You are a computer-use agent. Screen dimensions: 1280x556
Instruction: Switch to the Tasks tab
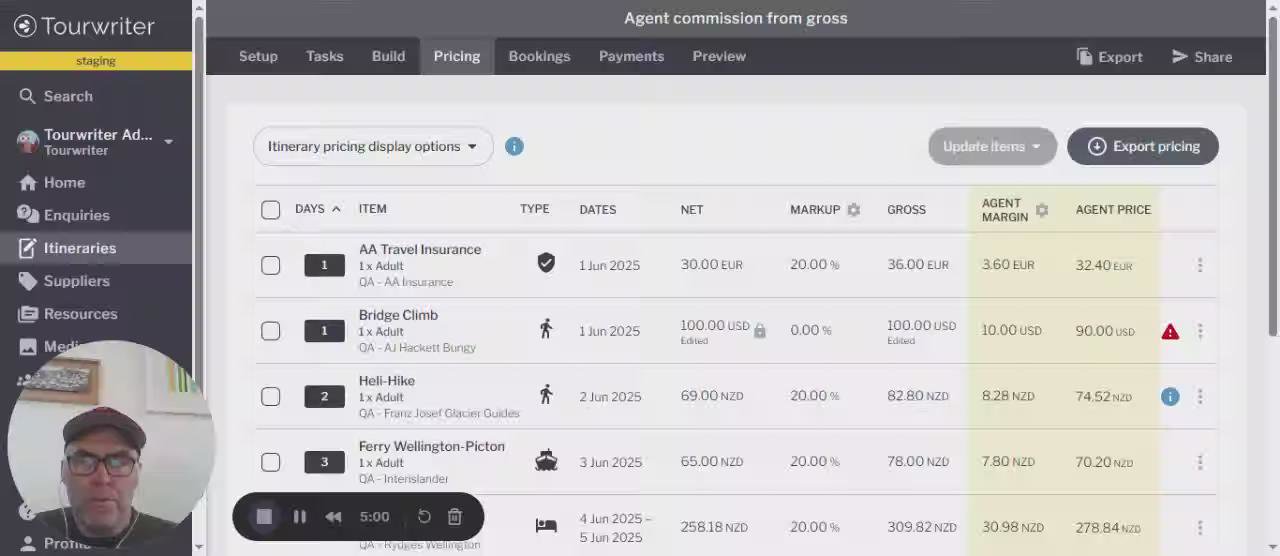[325, 56]
